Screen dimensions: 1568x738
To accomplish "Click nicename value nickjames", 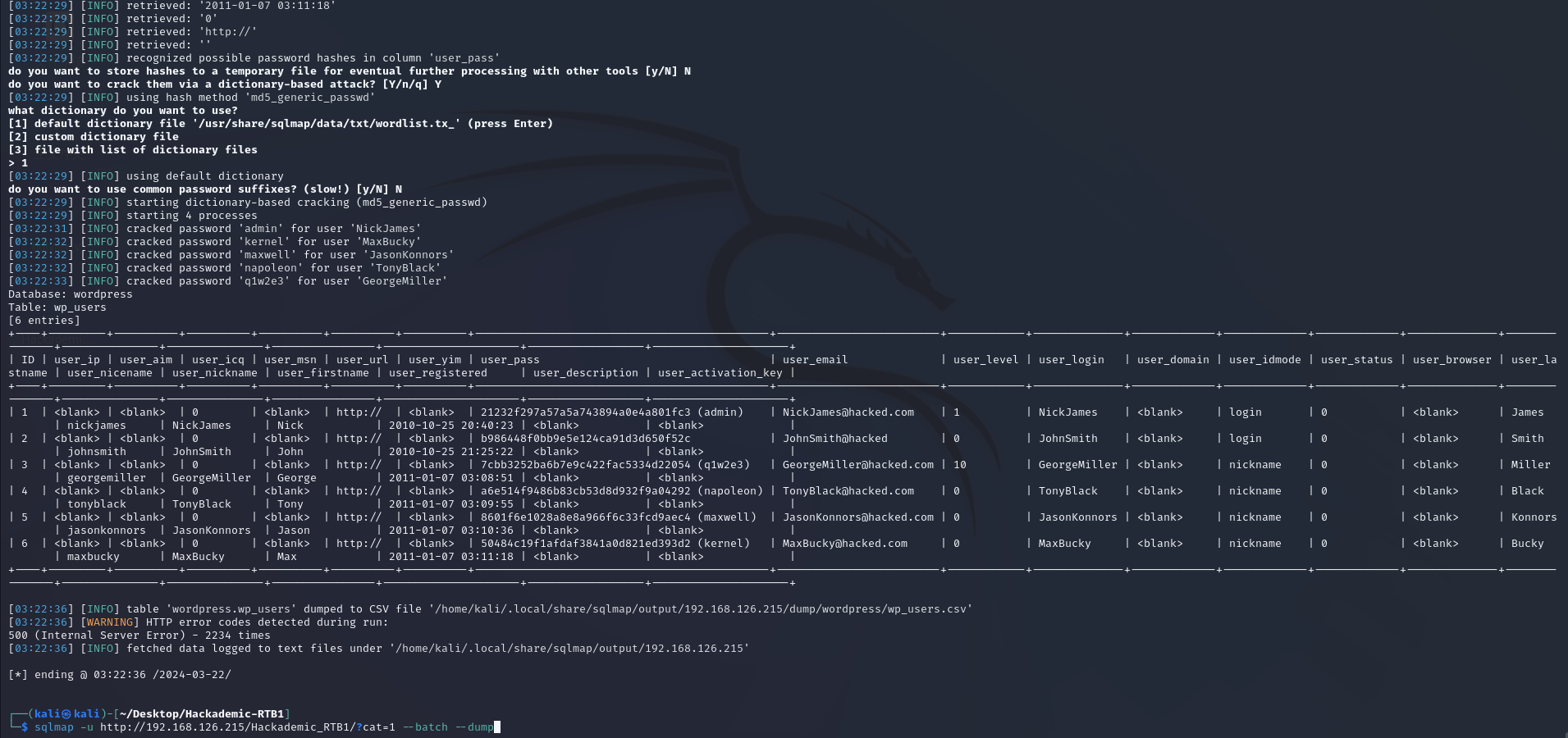I will [x=96, y=426].
